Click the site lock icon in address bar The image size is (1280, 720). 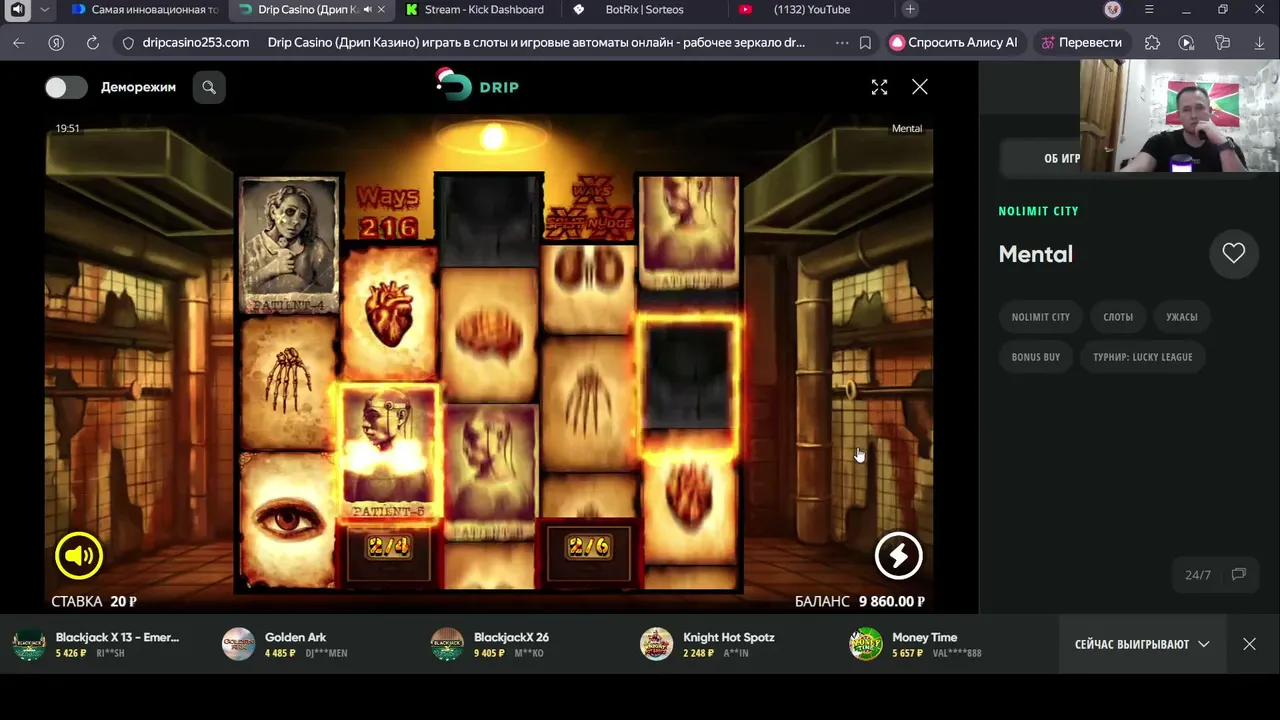pos(127,43)
